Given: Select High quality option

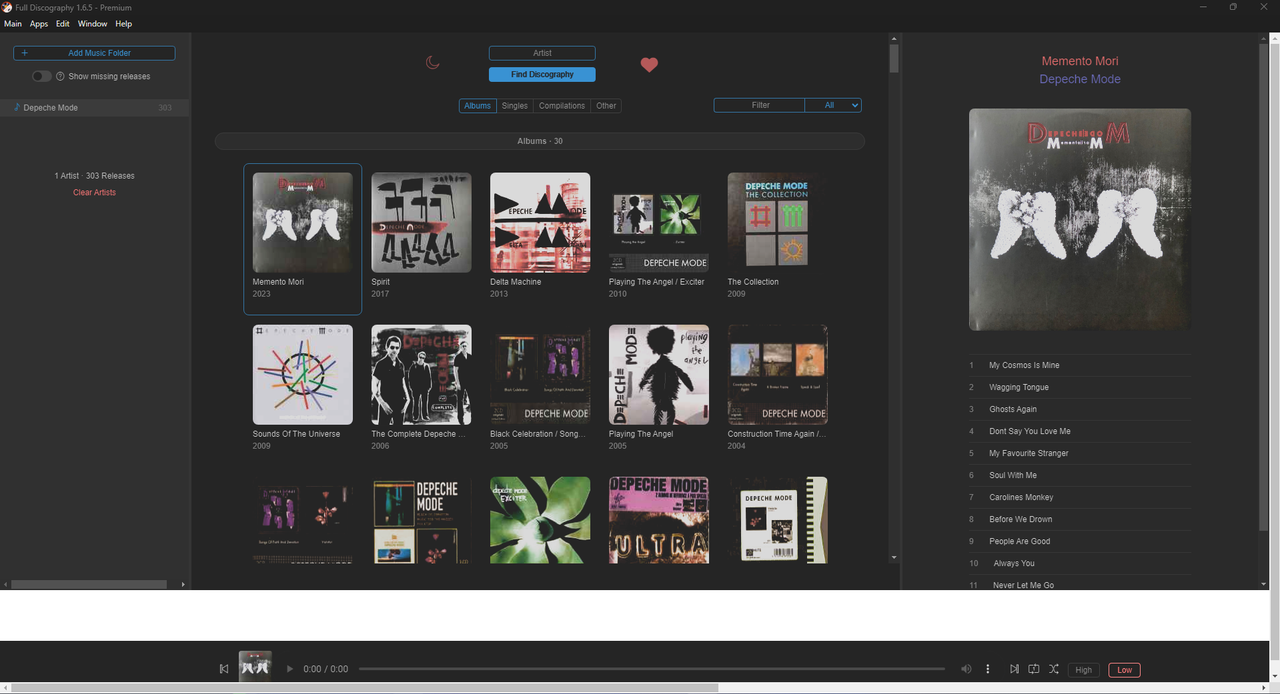Looking at the screenshot, I should tap(1084, 670).
